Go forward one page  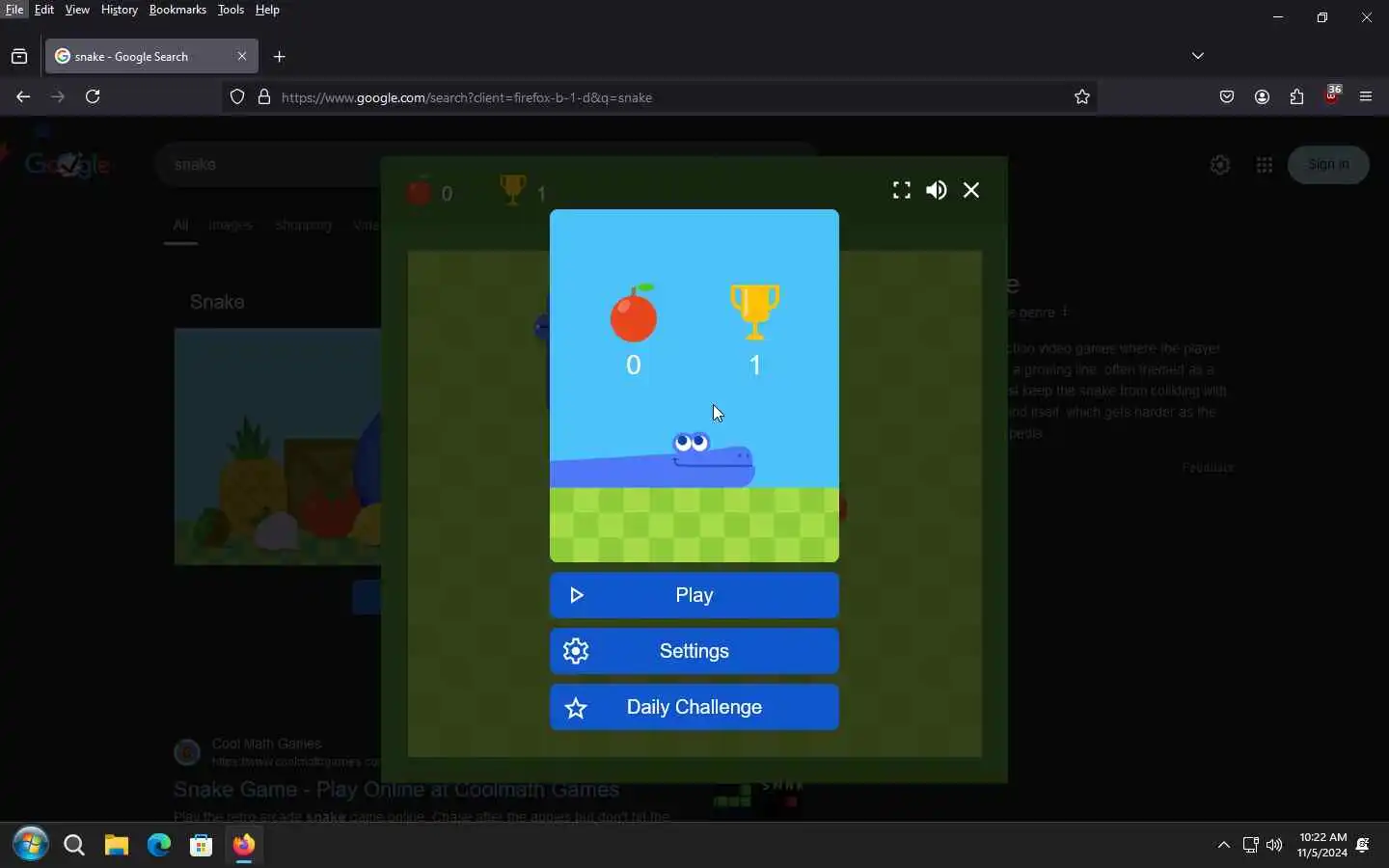58,96
